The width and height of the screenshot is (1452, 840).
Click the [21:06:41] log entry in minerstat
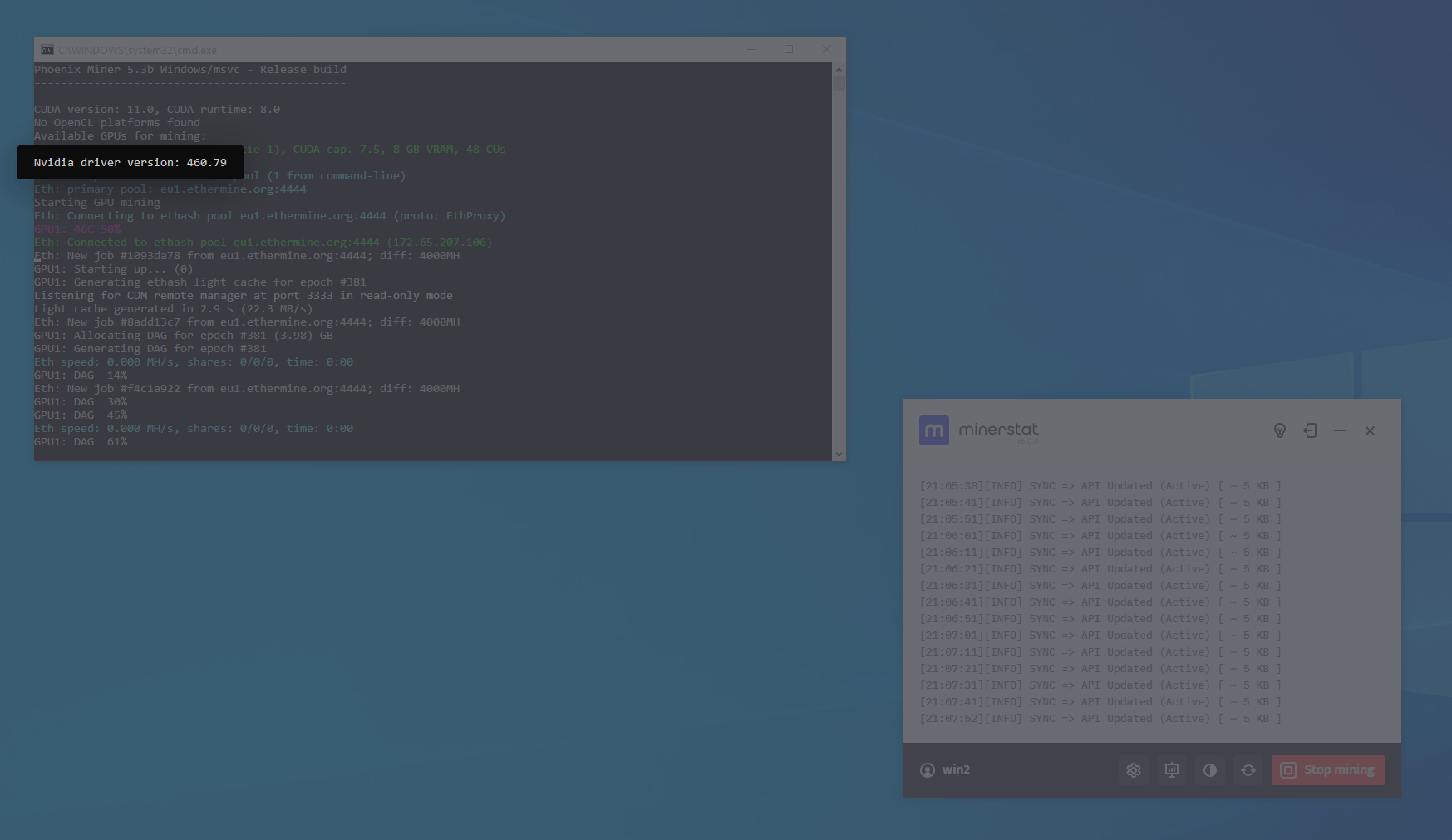pos(1100,602)
